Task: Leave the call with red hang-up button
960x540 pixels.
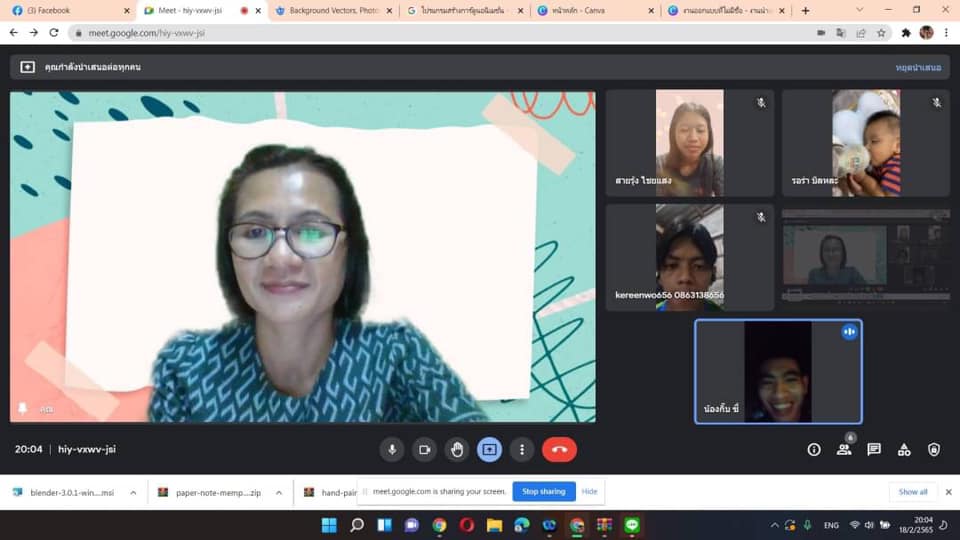Action: 559,450
